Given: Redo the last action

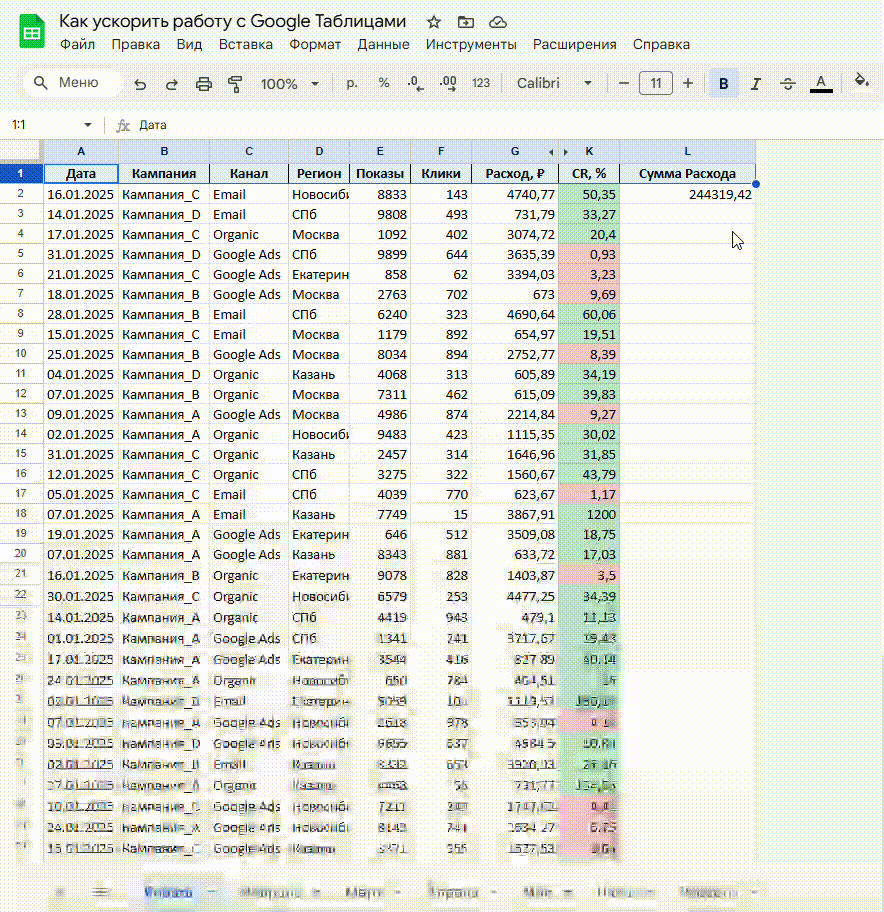Looking at the screenshot, I should [172, 84].
